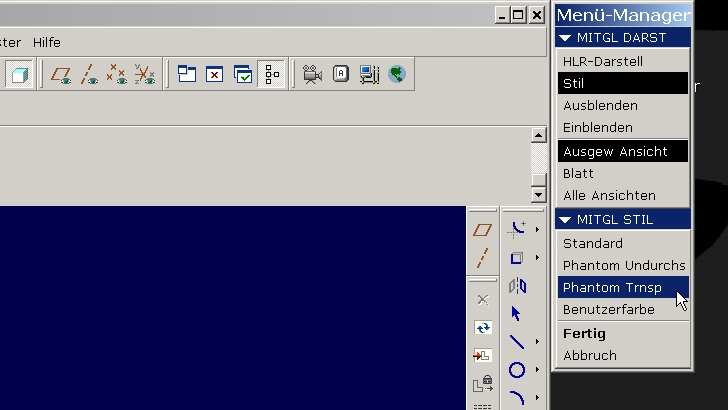
Task: Open flyout arrow beside the line tool
Action: point(537,342)
